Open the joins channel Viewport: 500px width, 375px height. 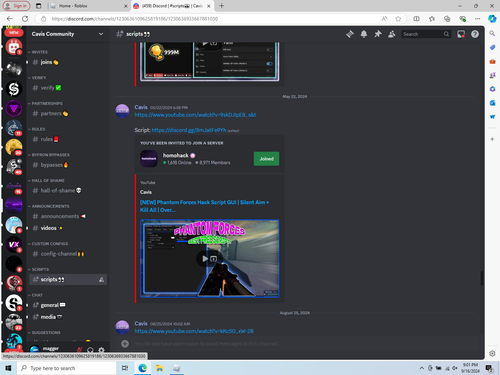click(68, 62)
